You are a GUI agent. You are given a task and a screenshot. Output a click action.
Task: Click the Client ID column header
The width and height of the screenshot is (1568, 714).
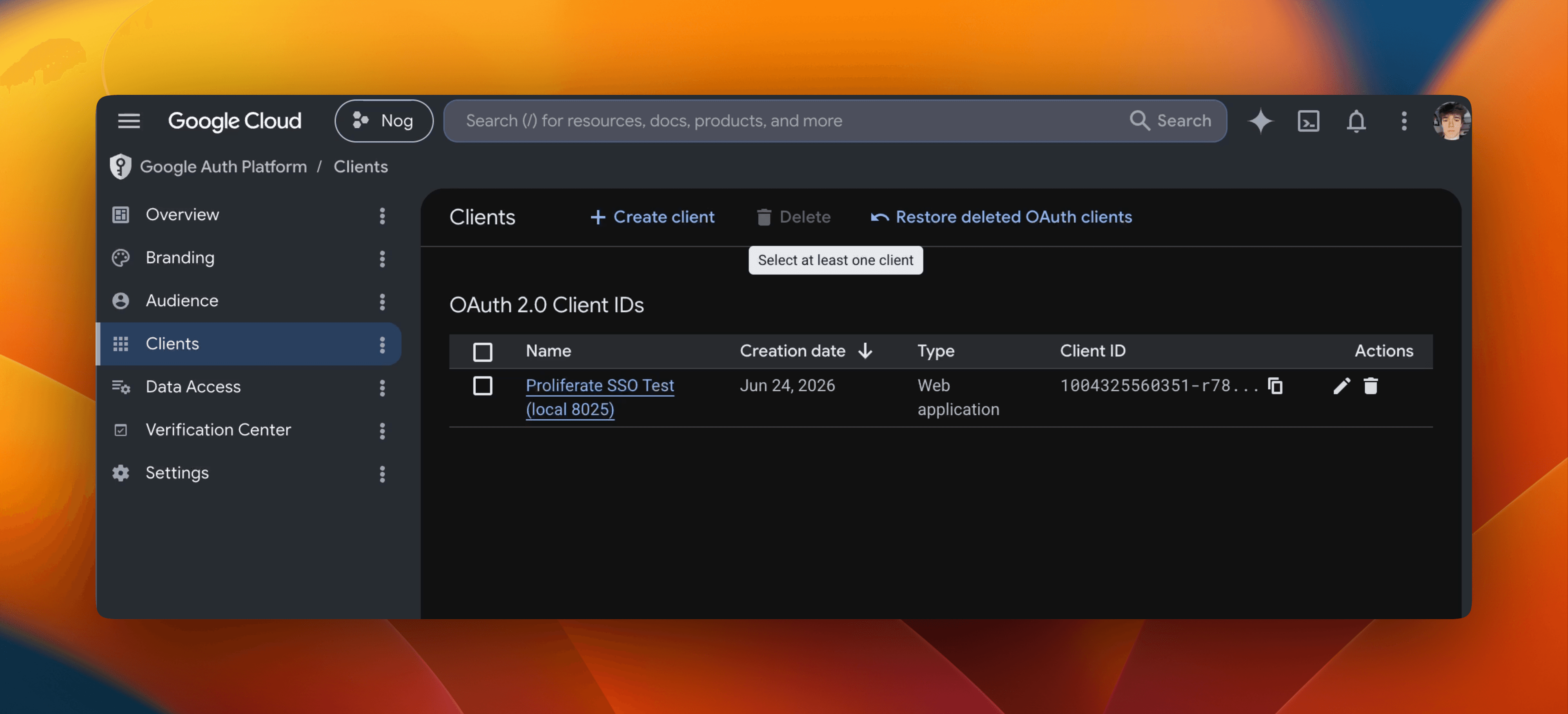tap(1093, 350)
